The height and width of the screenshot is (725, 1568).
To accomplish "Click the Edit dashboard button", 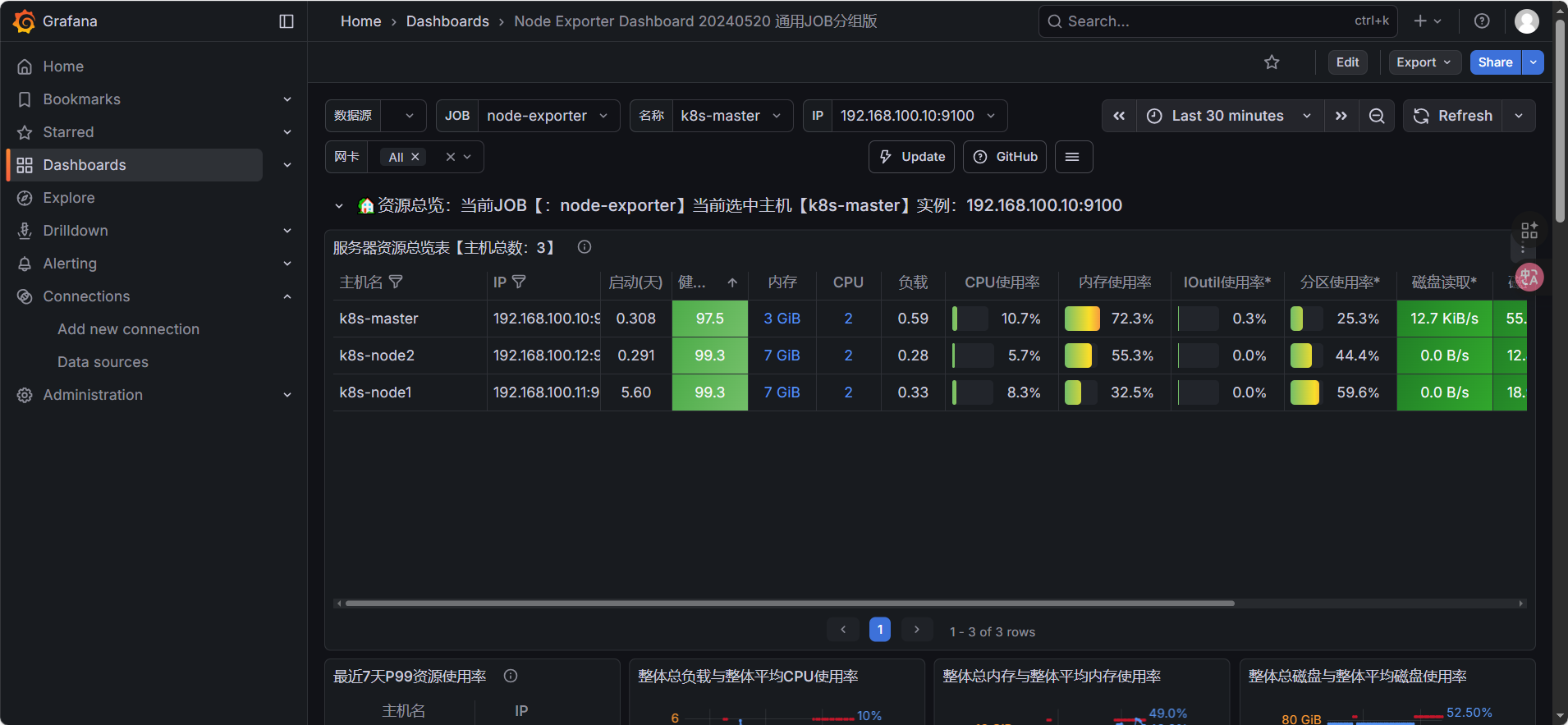I will 1347,62.
